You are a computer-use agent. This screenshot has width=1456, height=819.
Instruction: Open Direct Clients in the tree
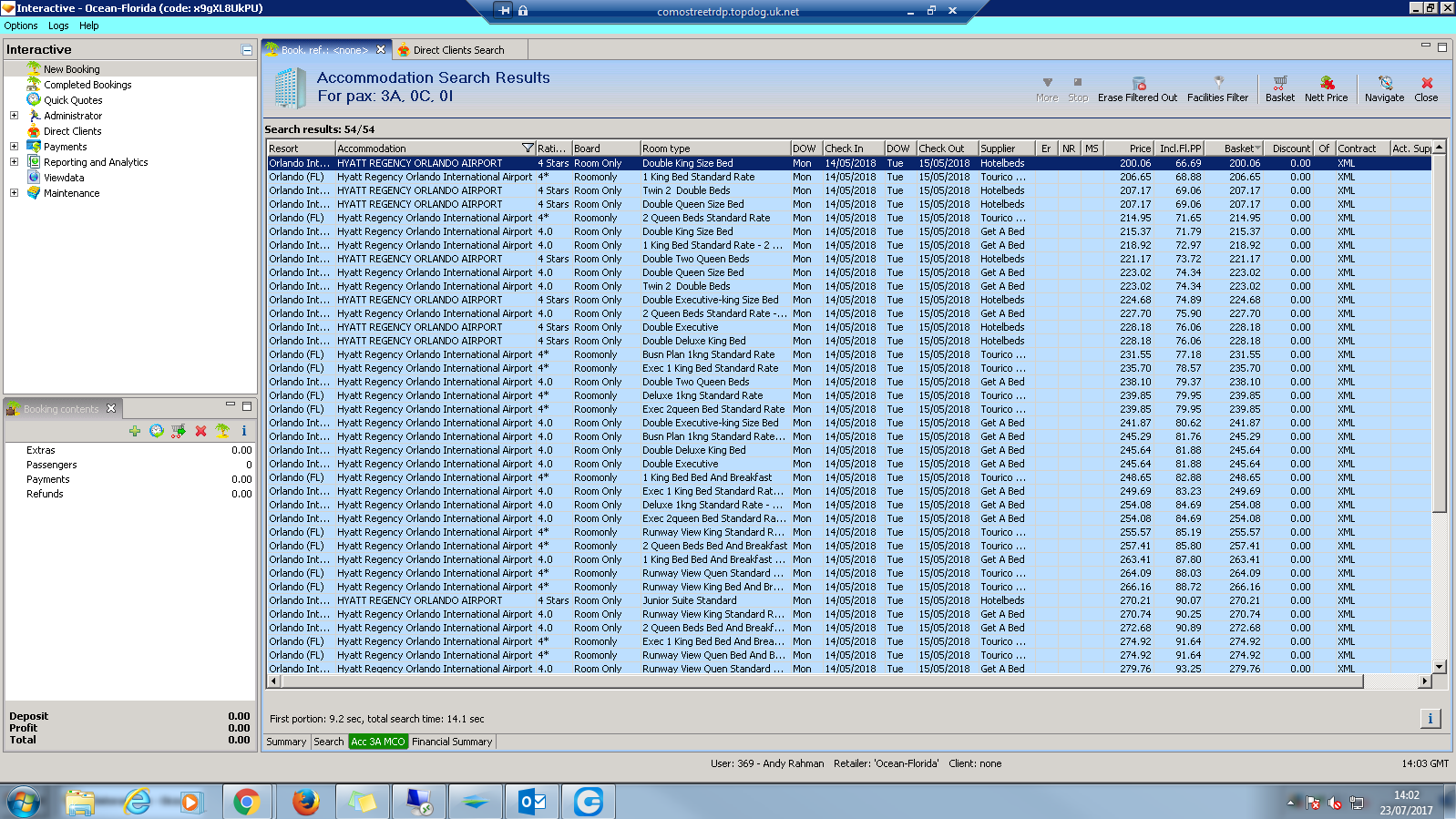73,131
